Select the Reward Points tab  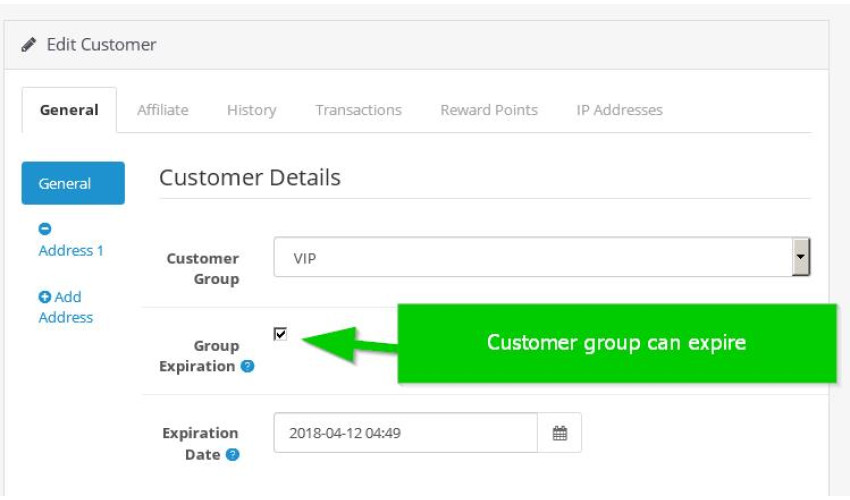tap(489, 110)
